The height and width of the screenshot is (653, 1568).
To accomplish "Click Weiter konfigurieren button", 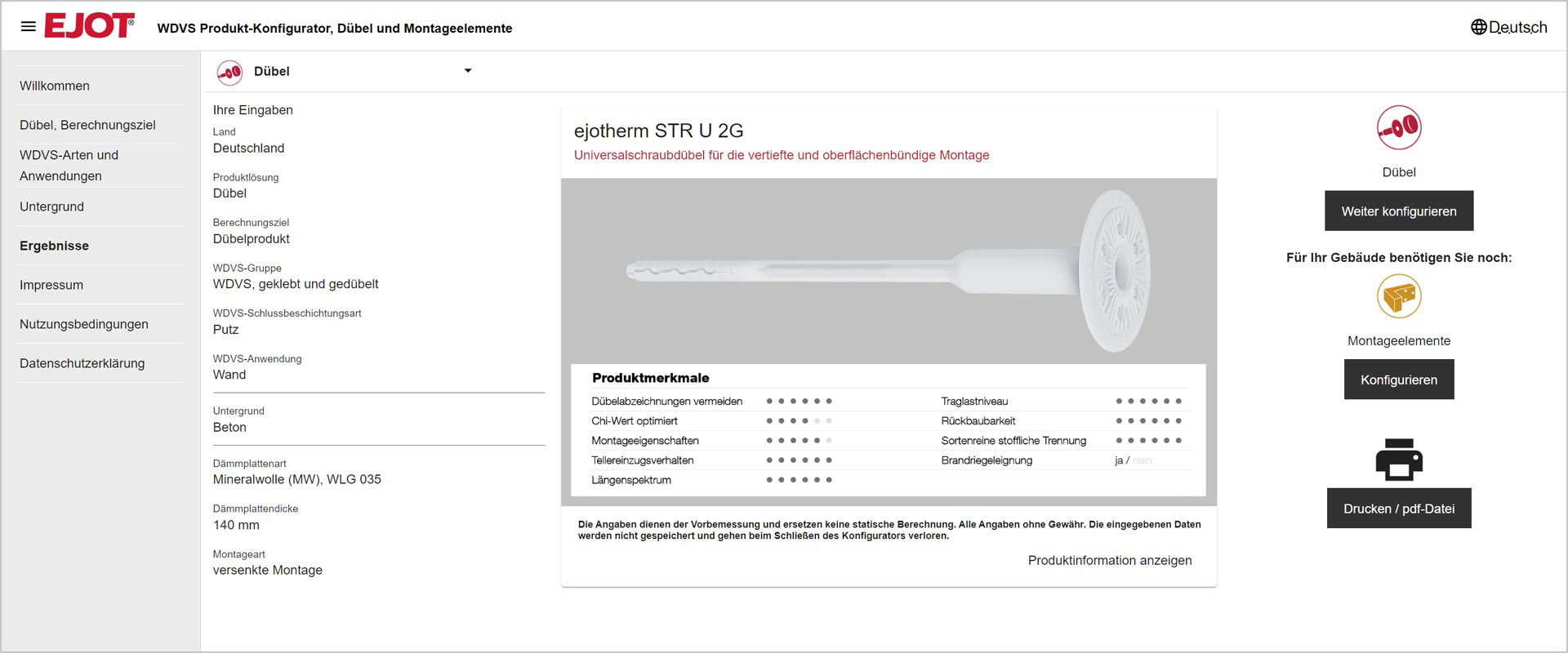I will click(x=1399, y=211).
